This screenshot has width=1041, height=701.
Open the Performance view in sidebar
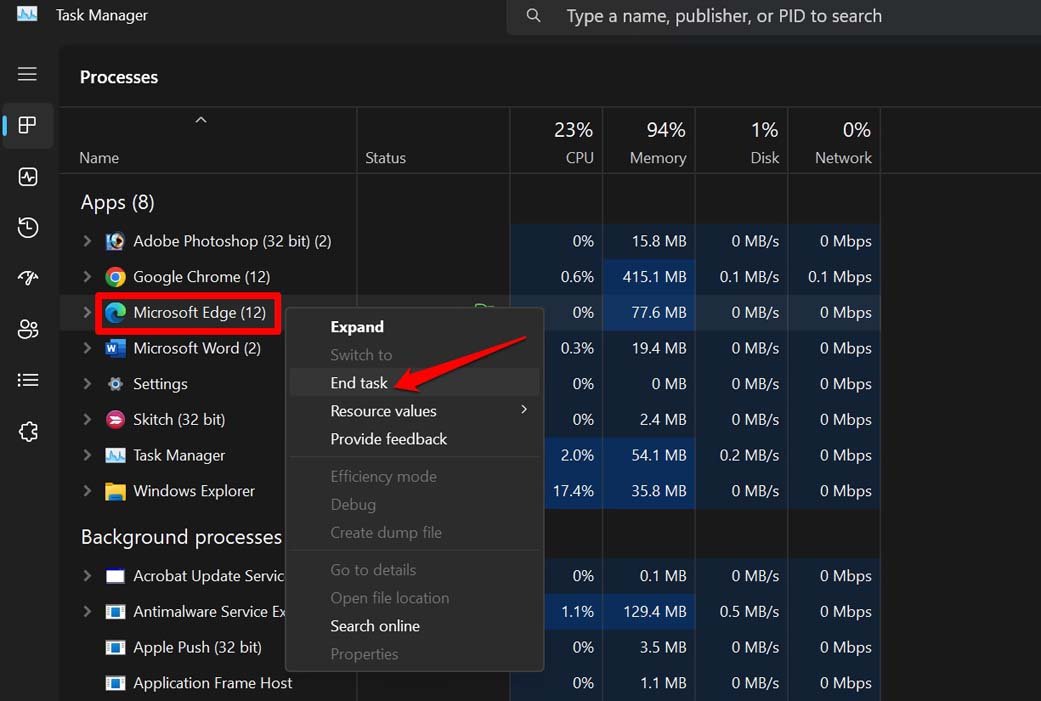coord(27,177)
